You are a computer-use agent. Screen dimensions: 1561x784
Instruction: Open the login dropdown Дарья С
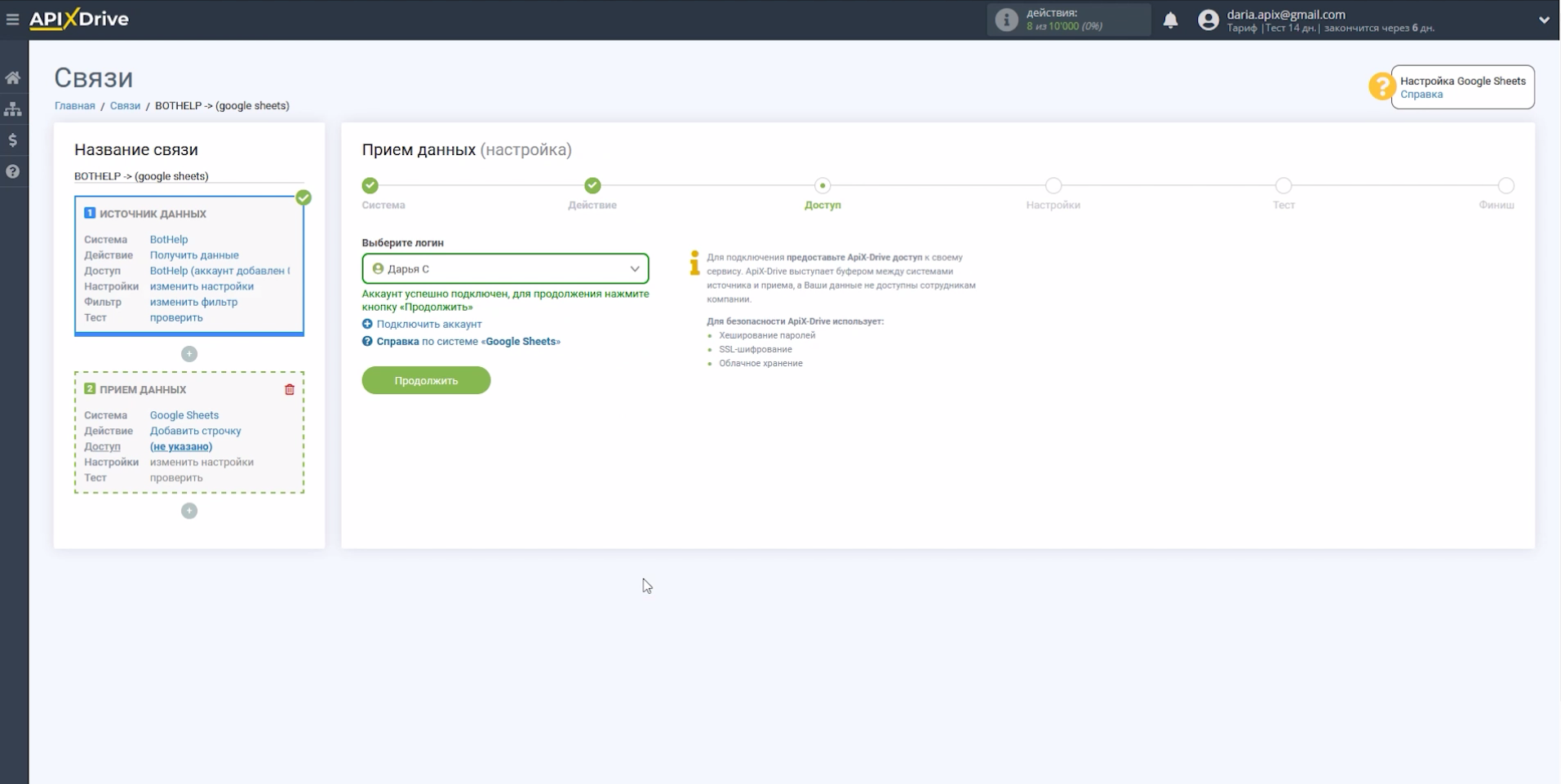point(505,268)
